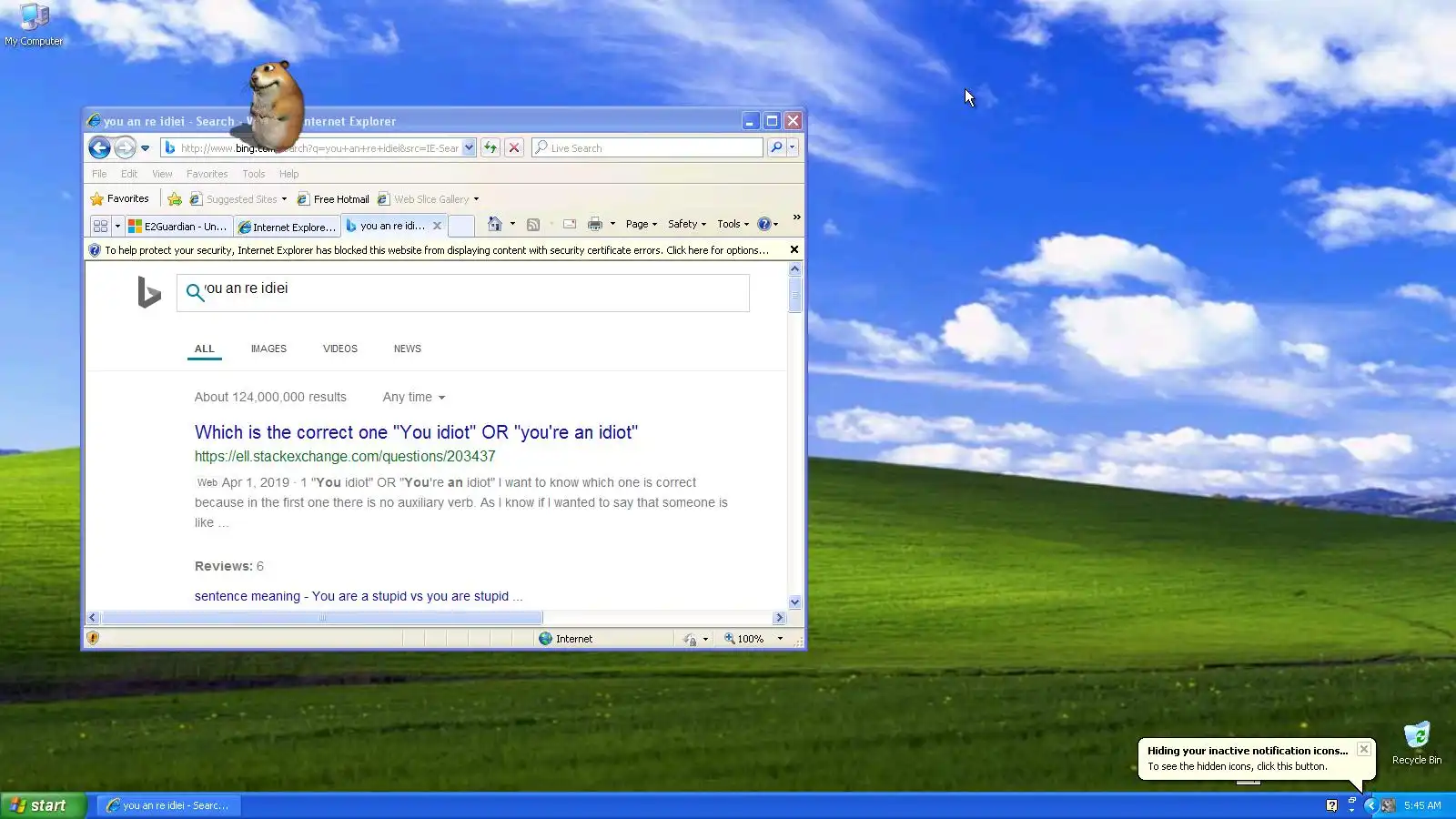Open the File menu

point(99,174)
